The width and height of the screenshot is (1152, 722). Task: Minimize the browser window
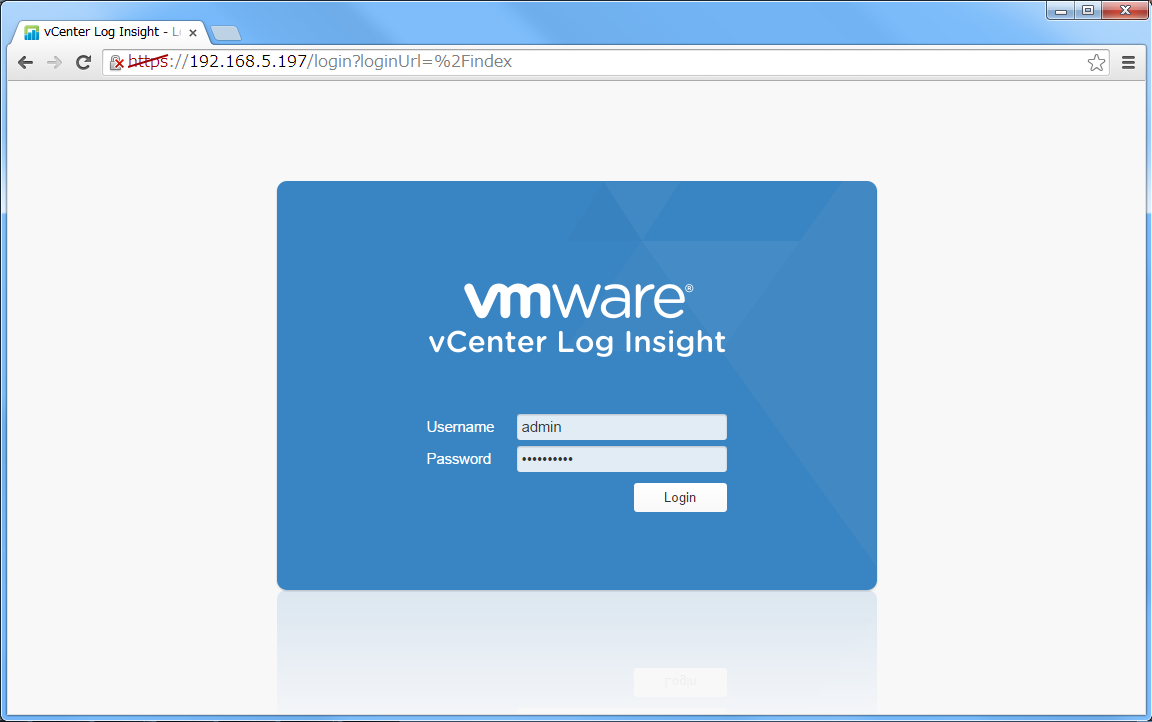pyautogui.click(x=1061, y=10)
